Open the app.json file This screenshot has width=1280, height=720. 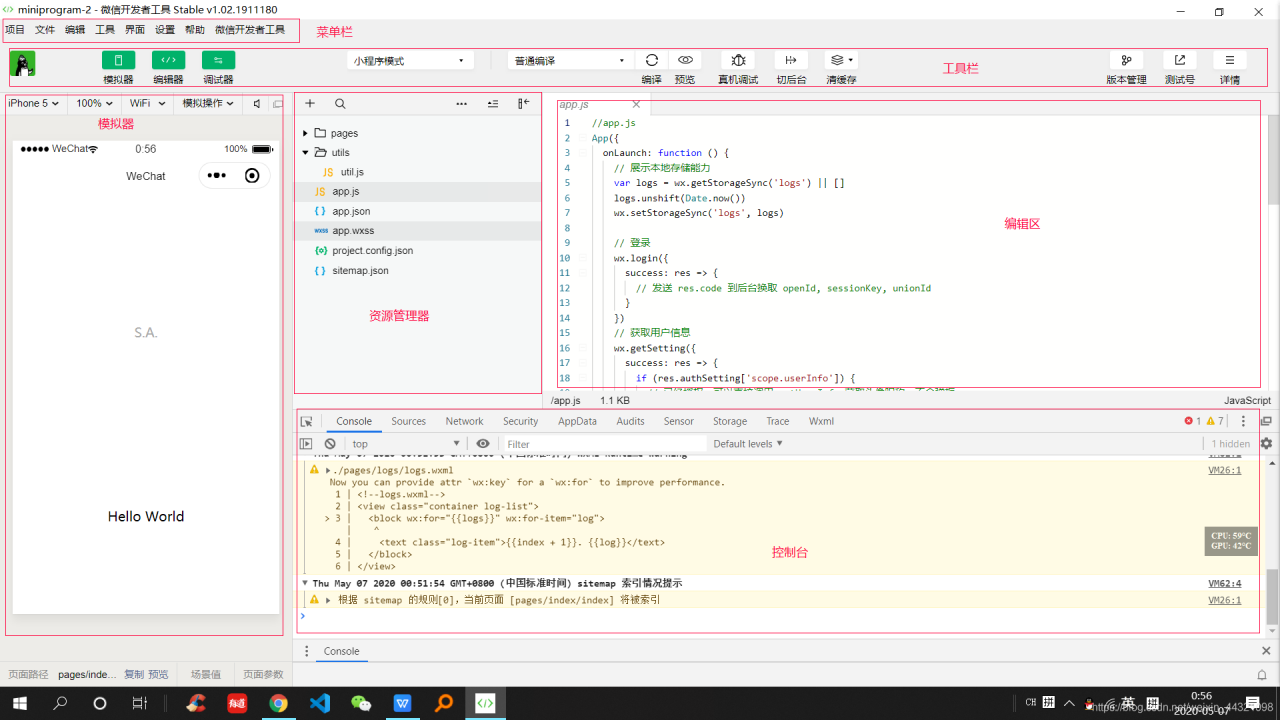pos(351,211)
